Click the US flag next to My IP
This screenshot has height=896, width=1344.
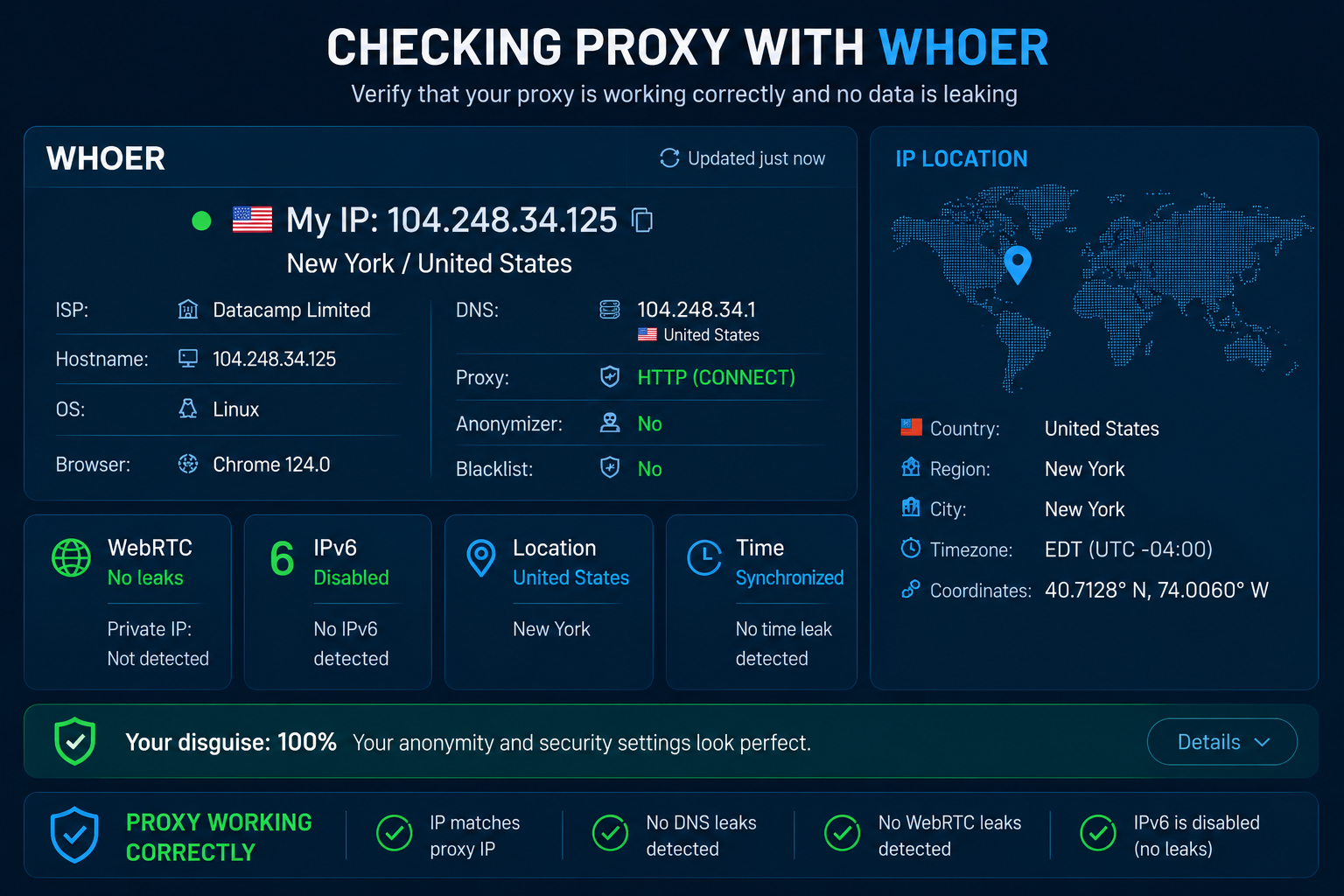pyautogui.click(x=252, y=220)
